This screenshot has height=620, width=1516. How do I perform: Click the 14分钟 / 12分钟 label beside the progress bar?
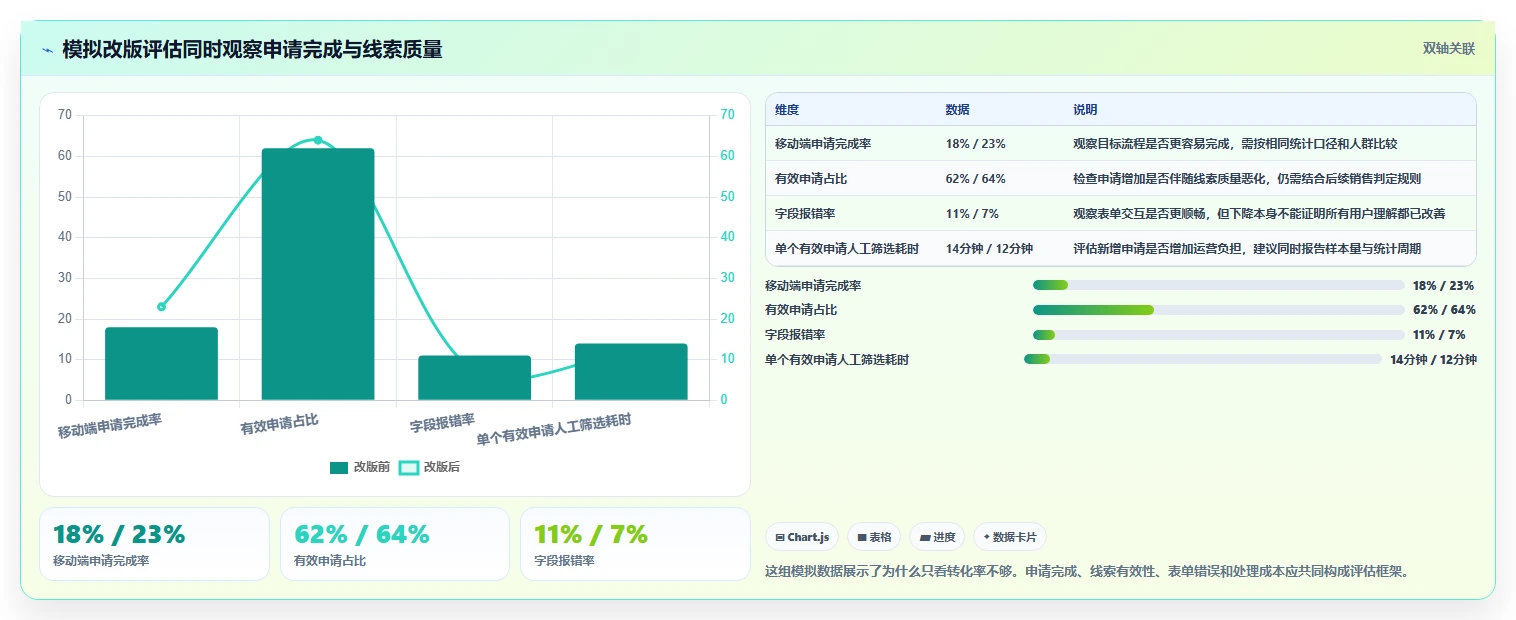[x=1433, y=359]
